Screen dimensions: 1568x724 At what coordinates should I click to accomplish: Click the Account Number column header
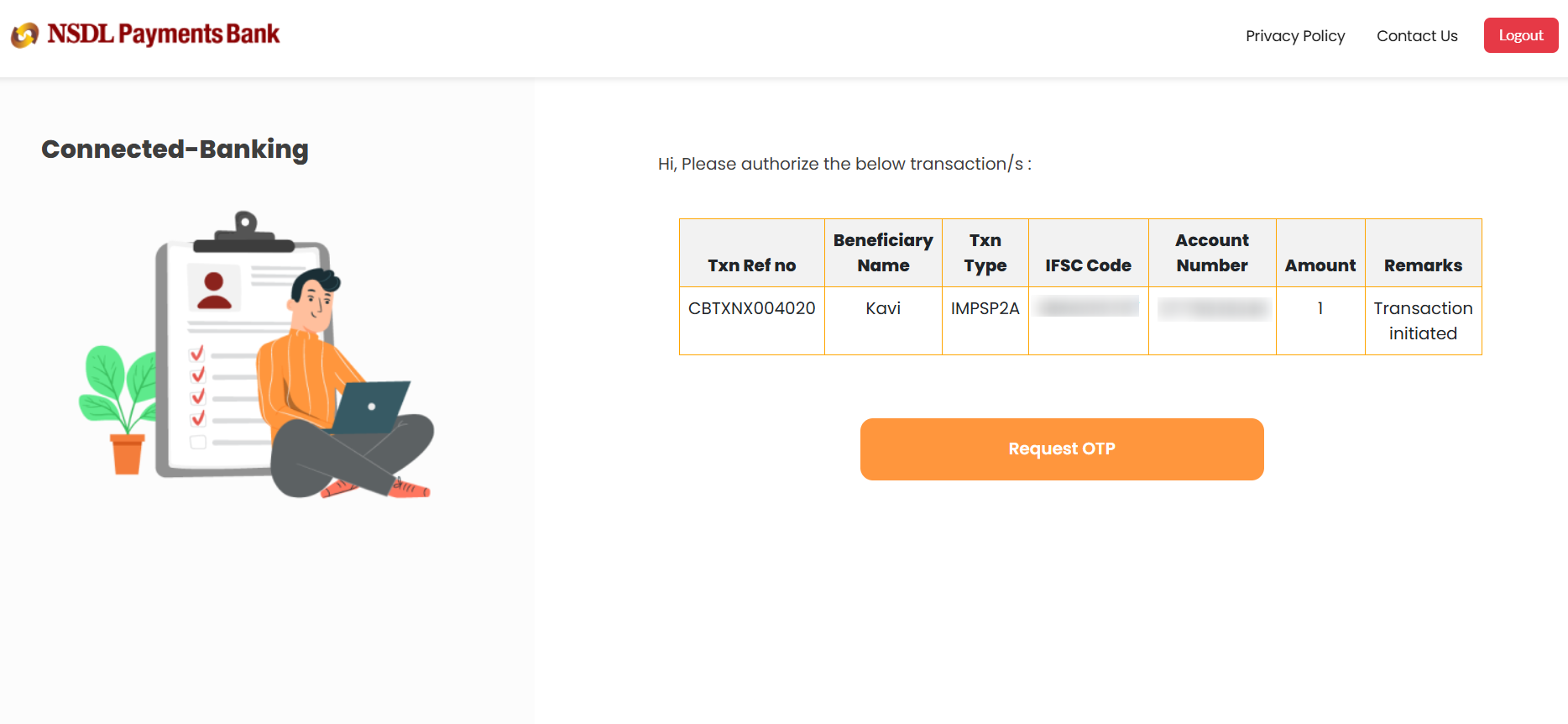pos(1211,253)
